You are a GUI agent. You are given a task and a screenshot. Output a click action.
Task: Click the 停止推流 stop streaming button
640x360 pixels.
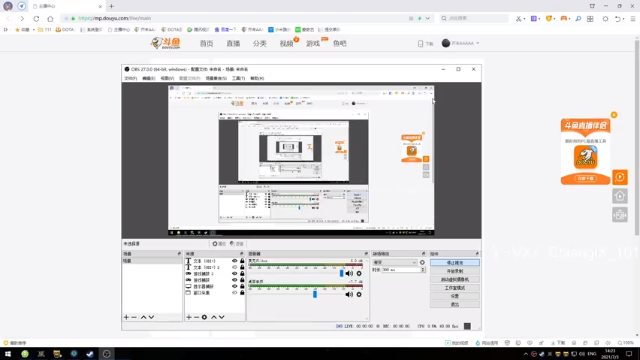pos(455,263)
